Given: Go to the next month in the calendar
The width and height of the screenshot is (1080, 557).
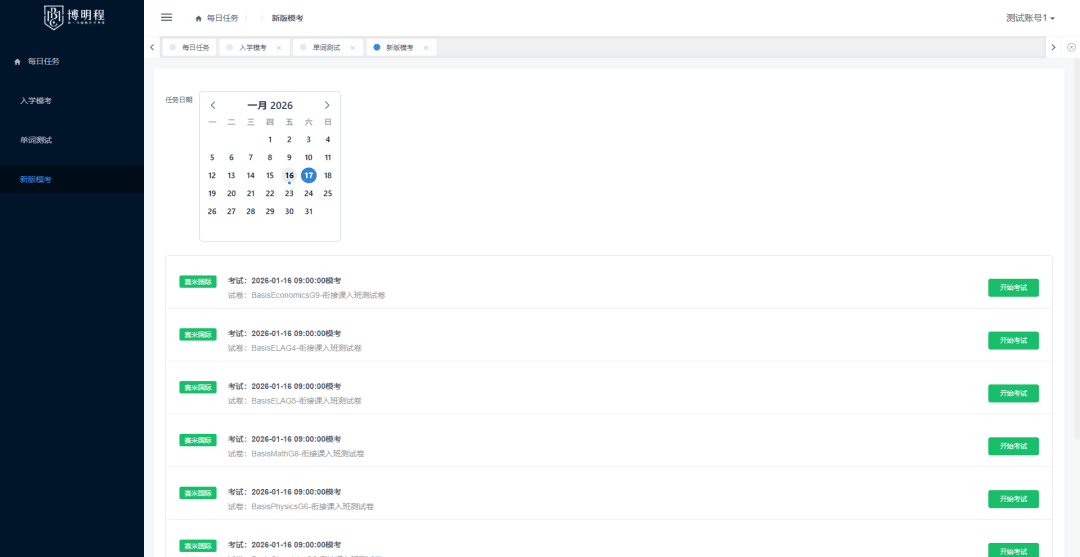Looking at the screenshot, I should coord(327,105).
